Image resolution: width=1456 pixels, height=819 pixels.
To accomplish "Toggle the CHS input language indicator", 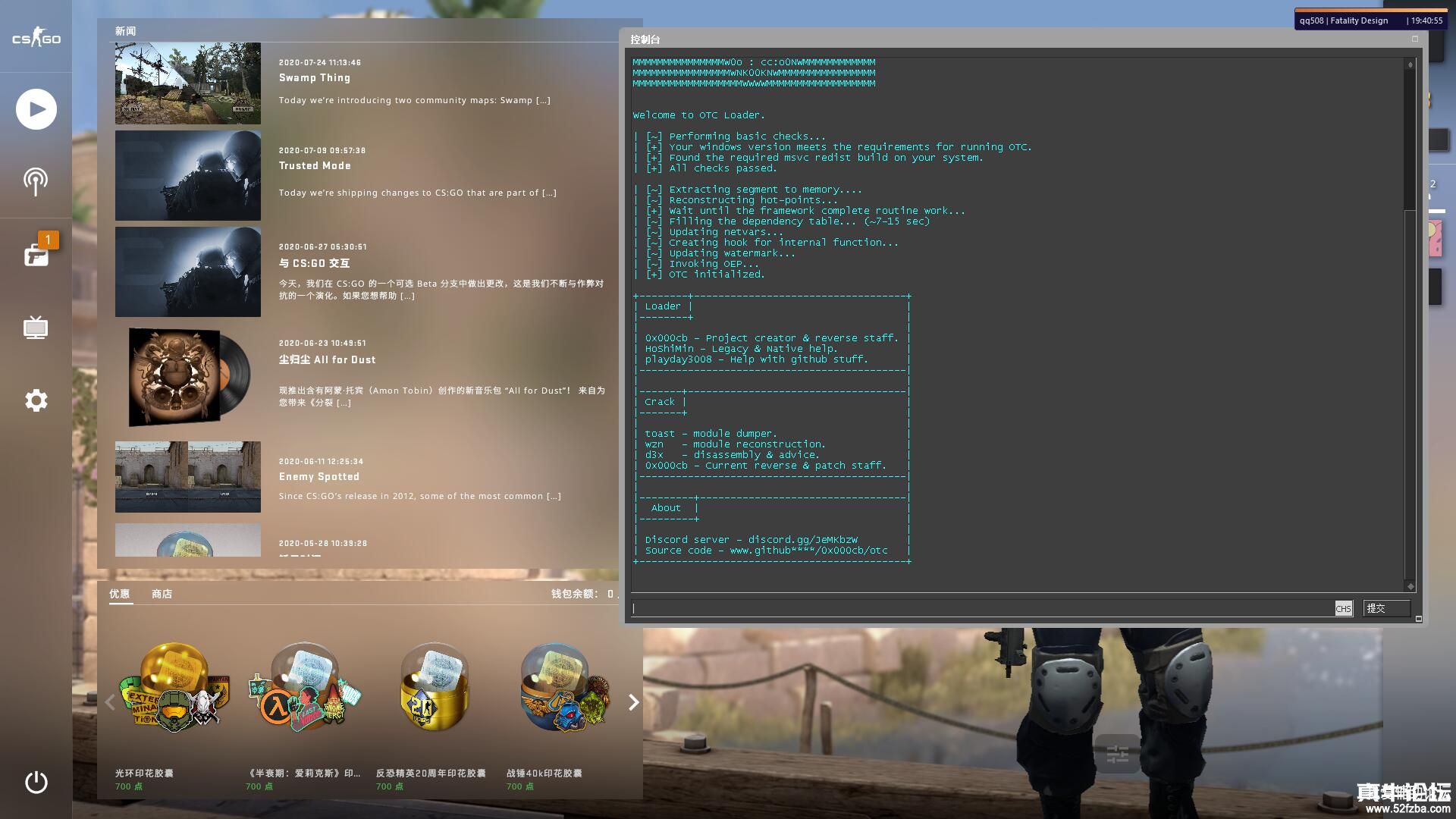I will (1343, 608).
